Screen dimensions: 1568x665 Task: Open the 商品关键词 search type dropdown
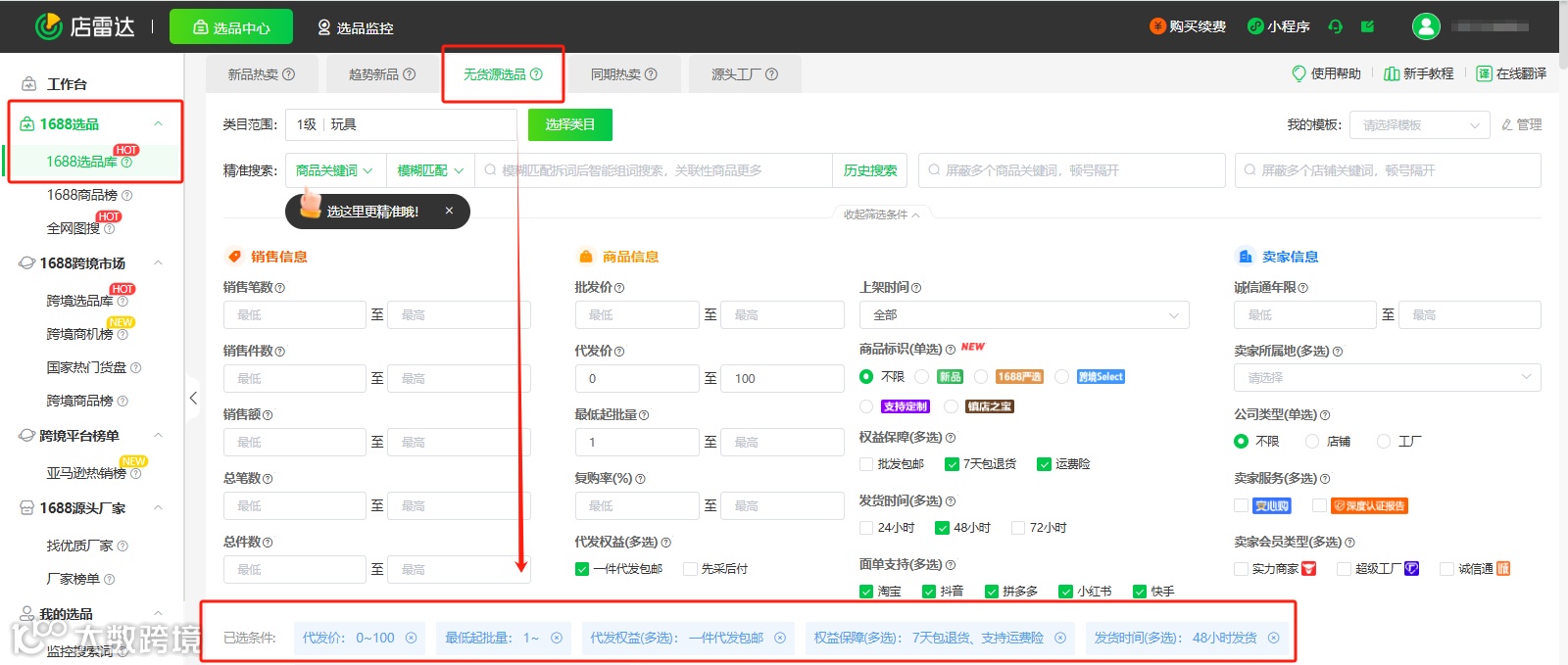pyautogui.click(x=335, y=170)
